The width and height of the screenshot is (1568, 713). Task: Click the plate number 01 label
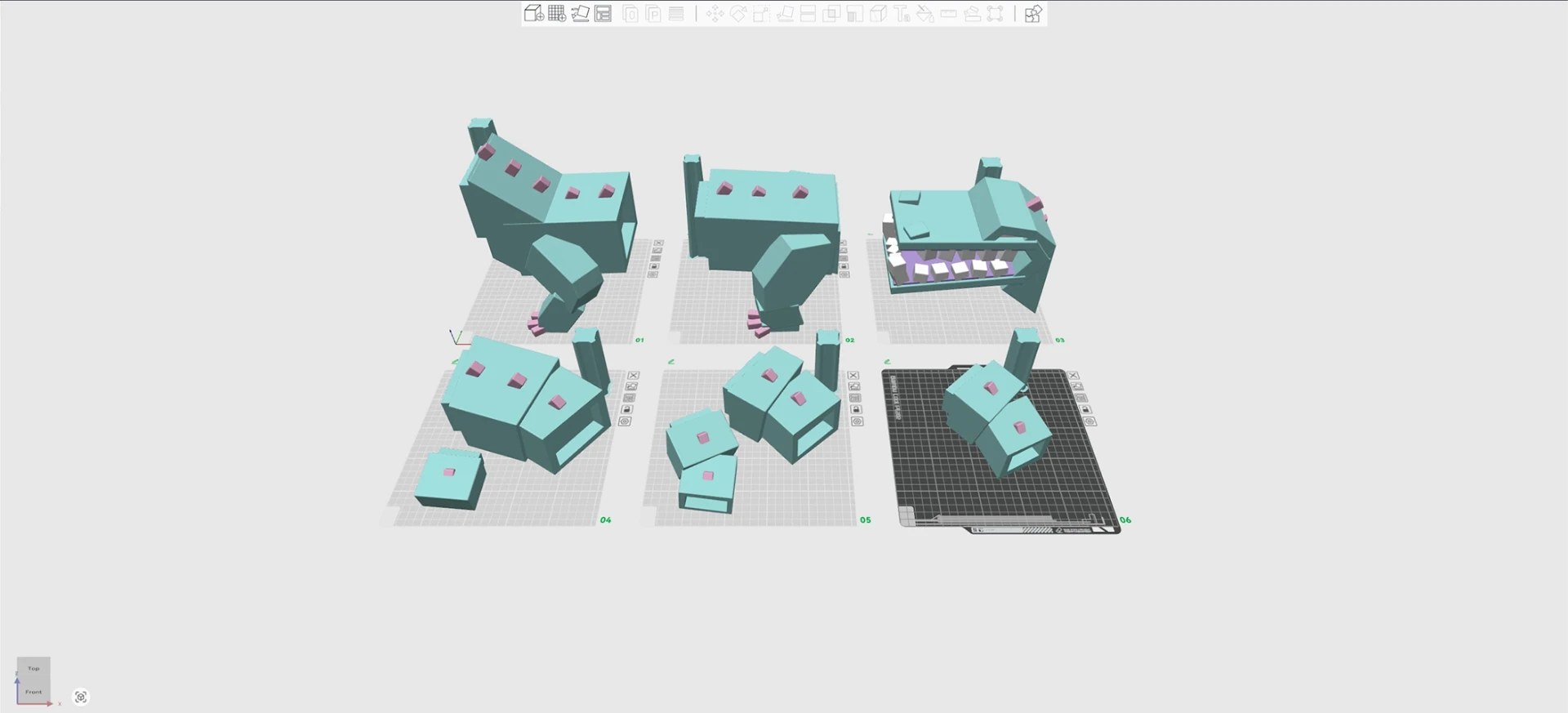tap(639, 340)
